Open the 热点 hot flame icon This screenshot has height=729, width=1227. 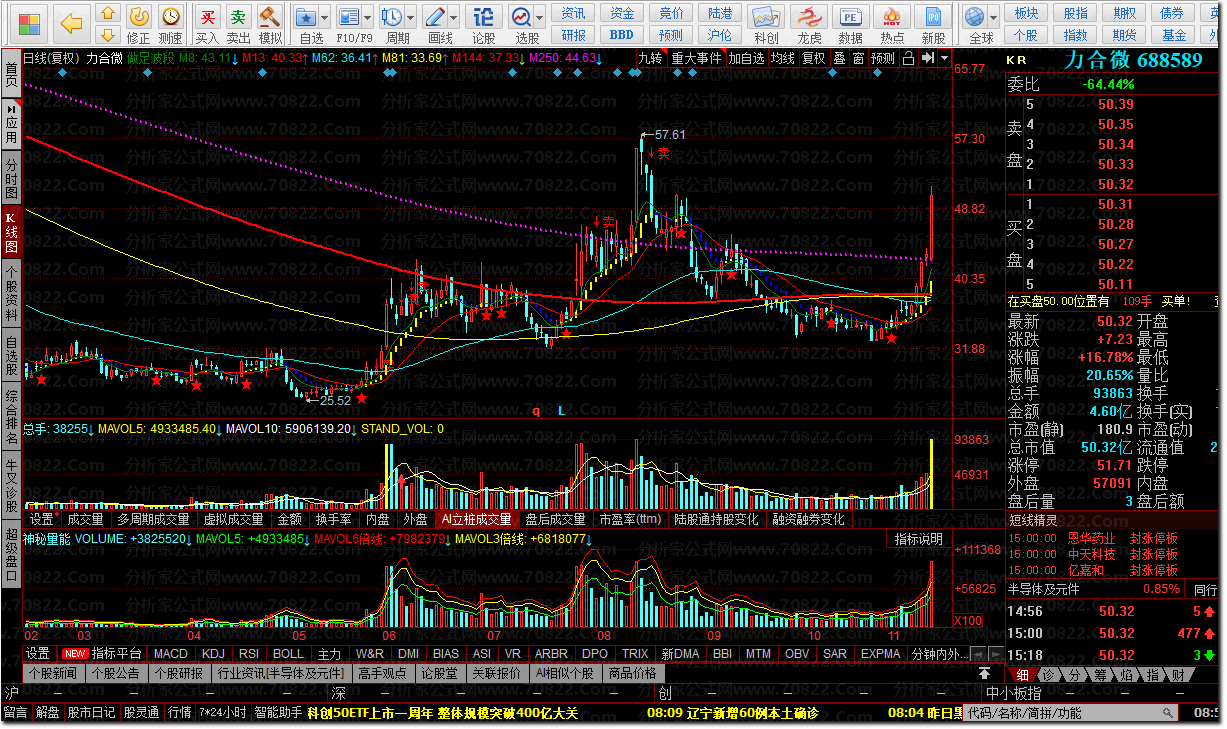coord(892,18)
